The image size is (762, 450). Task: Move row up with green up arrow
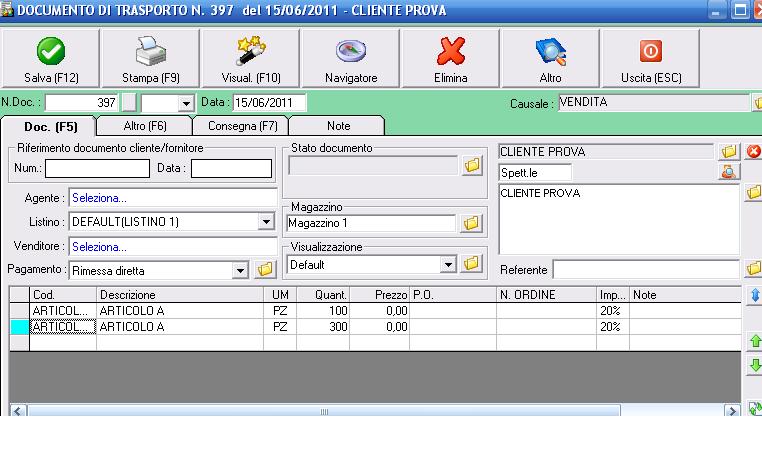click(755, 341)
